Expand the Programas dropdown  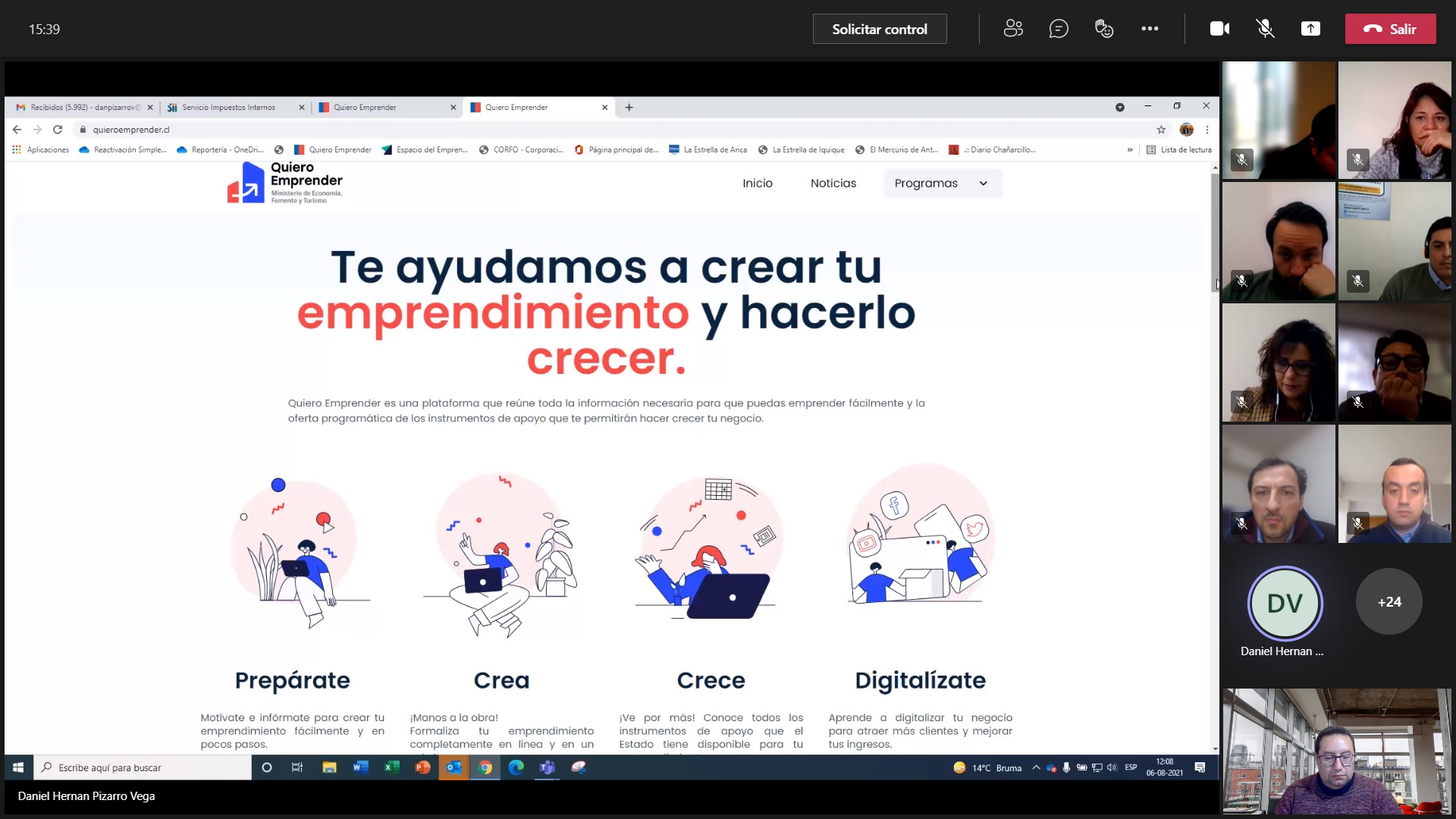(x=942, y=183)
